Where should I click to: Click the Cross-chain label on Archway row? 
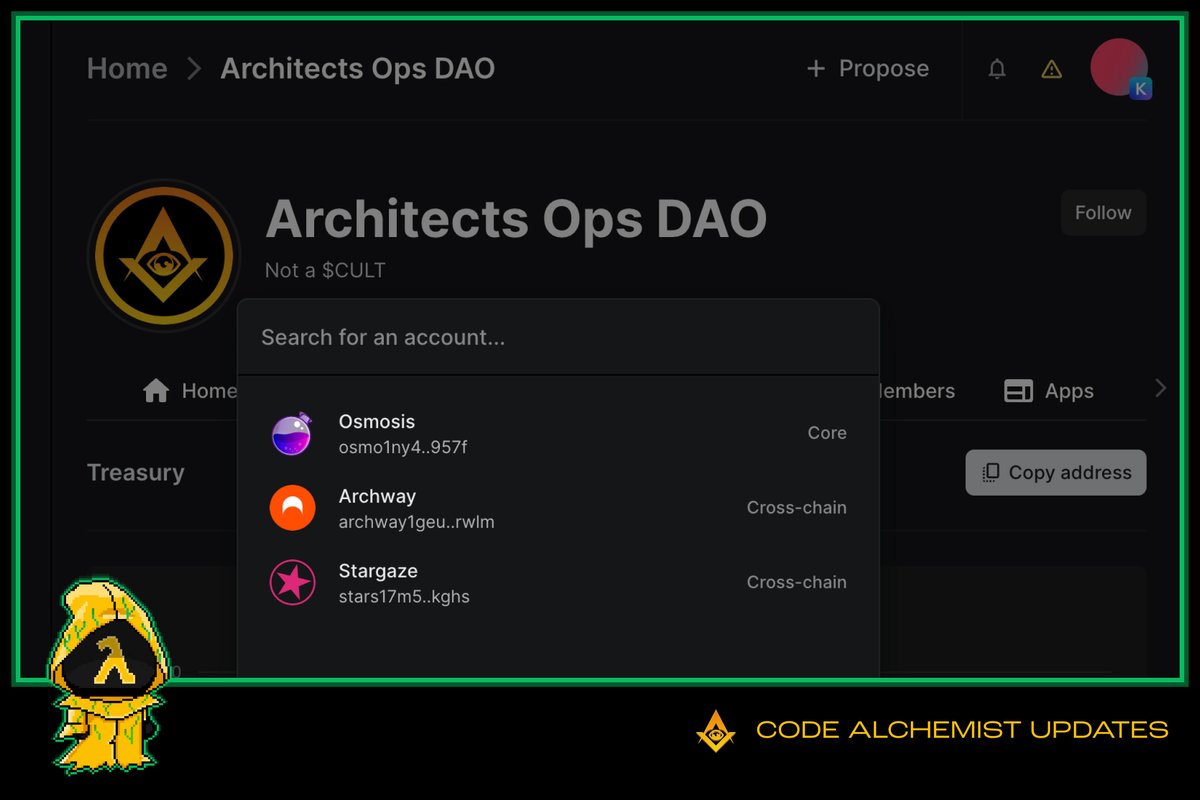tap(797, 508)
